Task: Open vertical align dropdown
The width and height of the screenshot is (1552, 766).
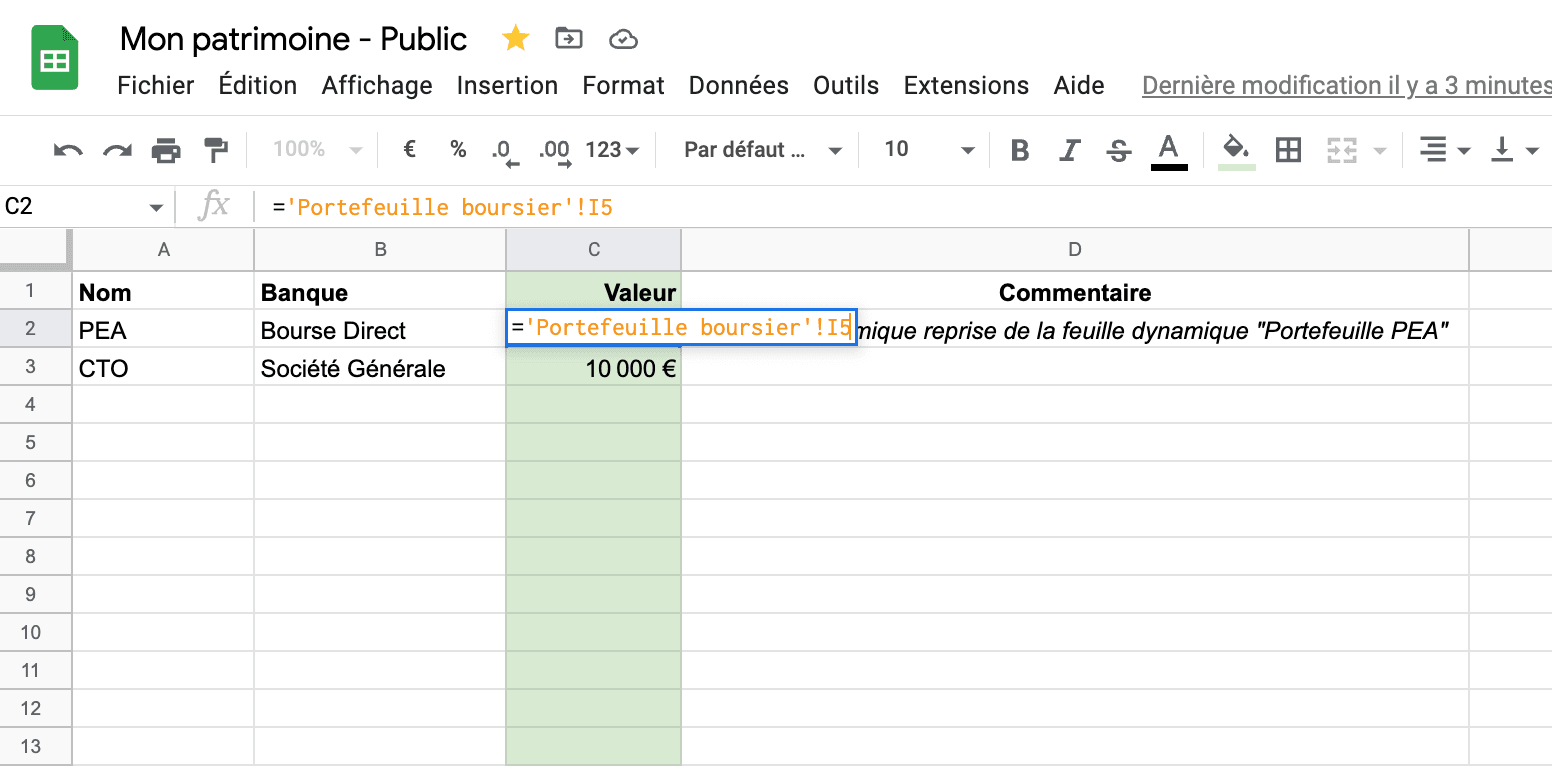Action: [x=1514, y=150]
